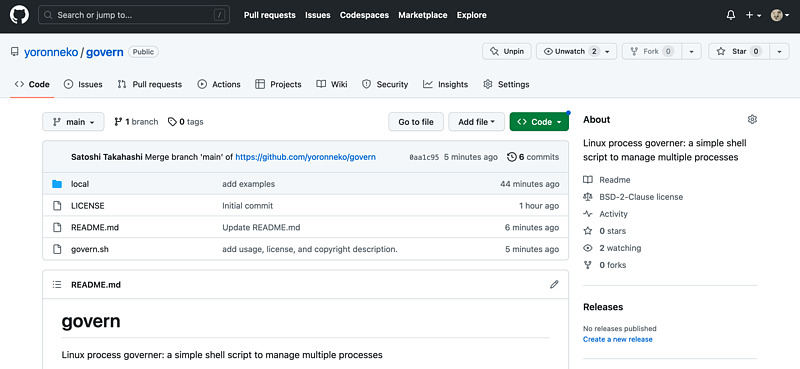Open the GitHub home logo
Screen dimensions: 800x369
tap(19, 15)
